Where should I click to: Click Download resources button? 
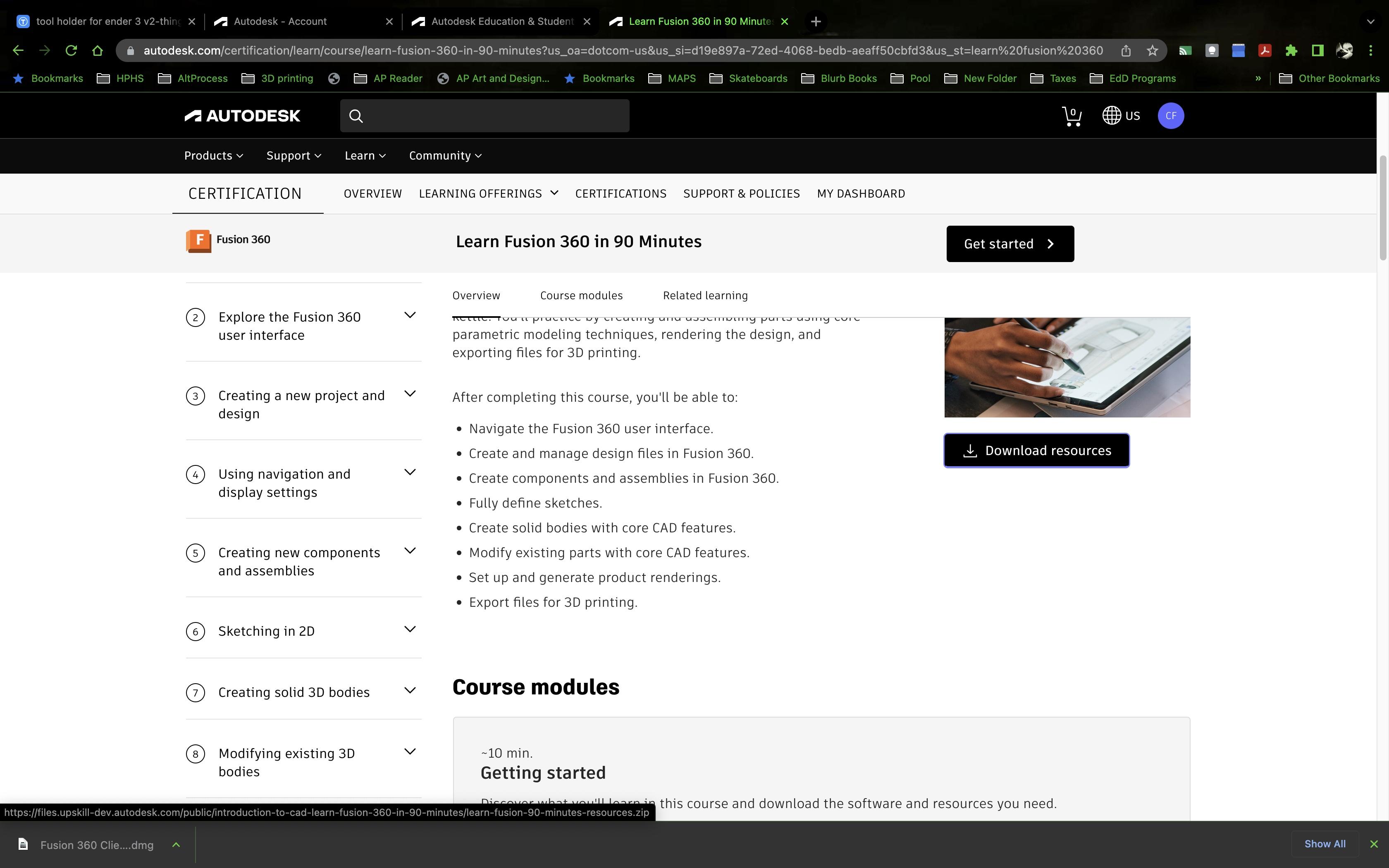[x=1036, y=450]
